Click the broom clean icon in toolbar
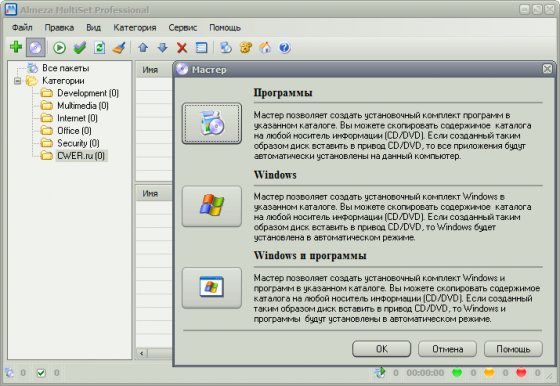560x386 pixels. tap(119, 47)
